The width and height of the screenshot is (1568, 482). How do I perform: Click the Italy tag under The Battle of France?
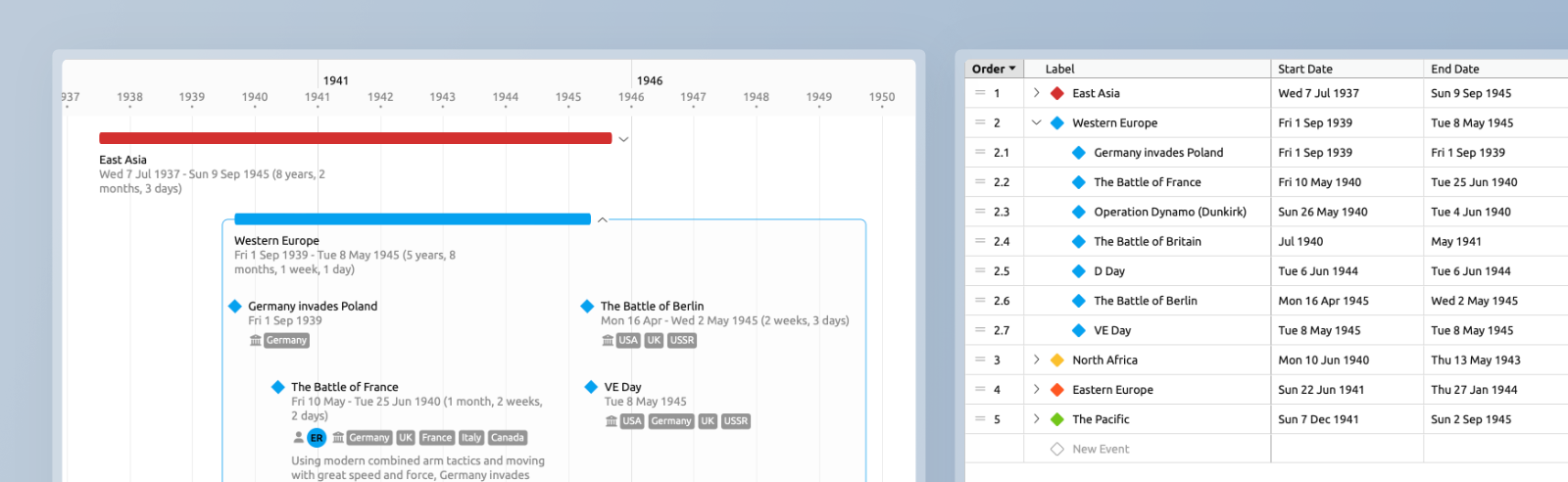click(x=471, y=438)
